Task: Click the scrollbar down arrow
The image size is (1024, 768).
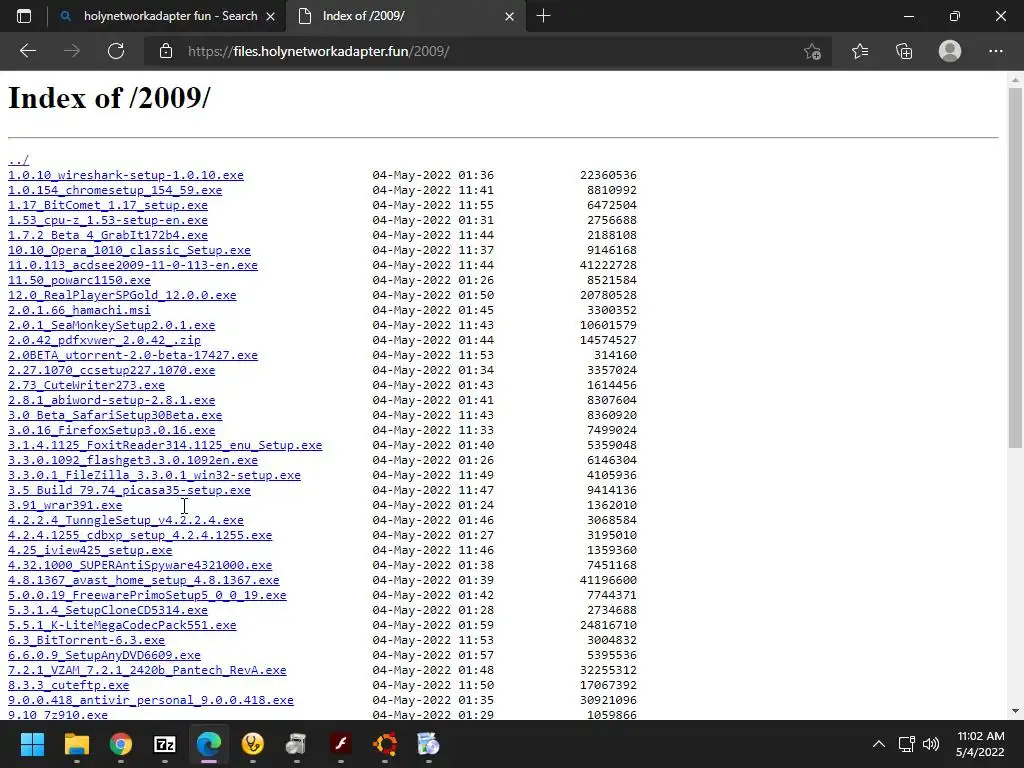Action: pyautogui.click(x=1015, y=711)
